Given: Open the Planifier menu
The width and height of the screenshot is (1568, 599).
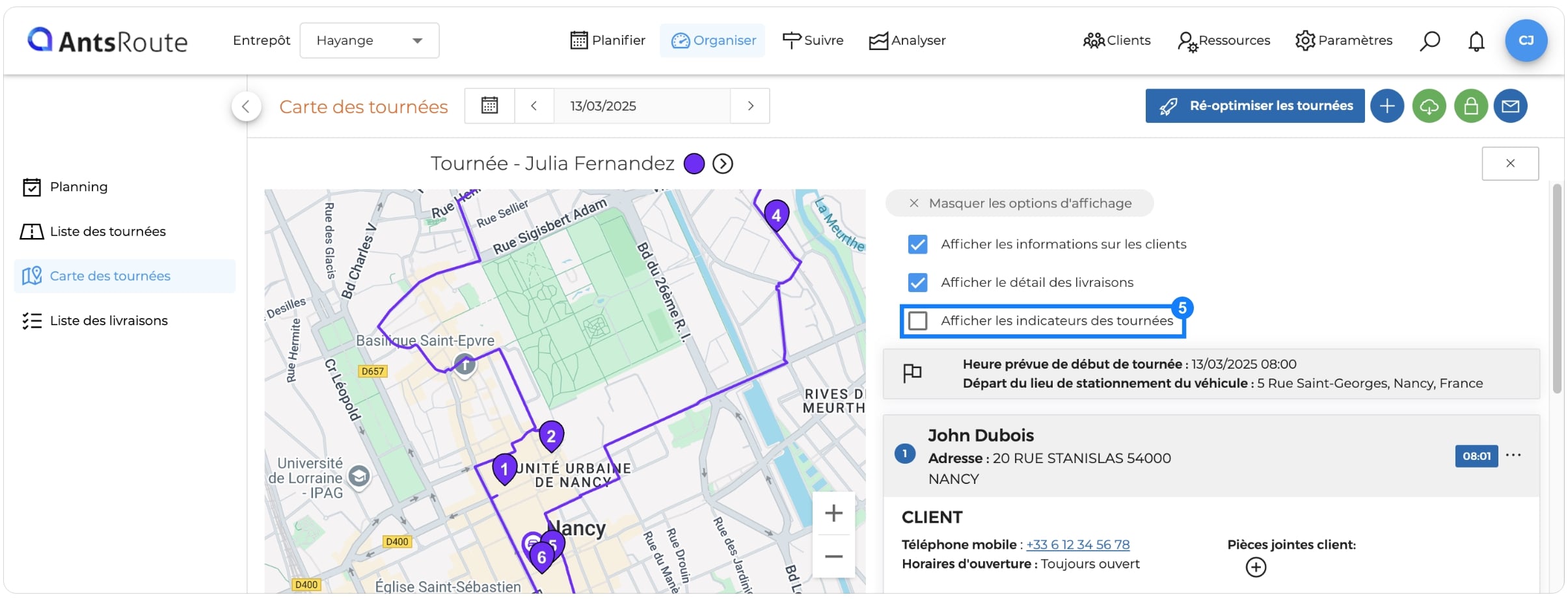Looking at the screenshot, I should (x=608, y=40).
